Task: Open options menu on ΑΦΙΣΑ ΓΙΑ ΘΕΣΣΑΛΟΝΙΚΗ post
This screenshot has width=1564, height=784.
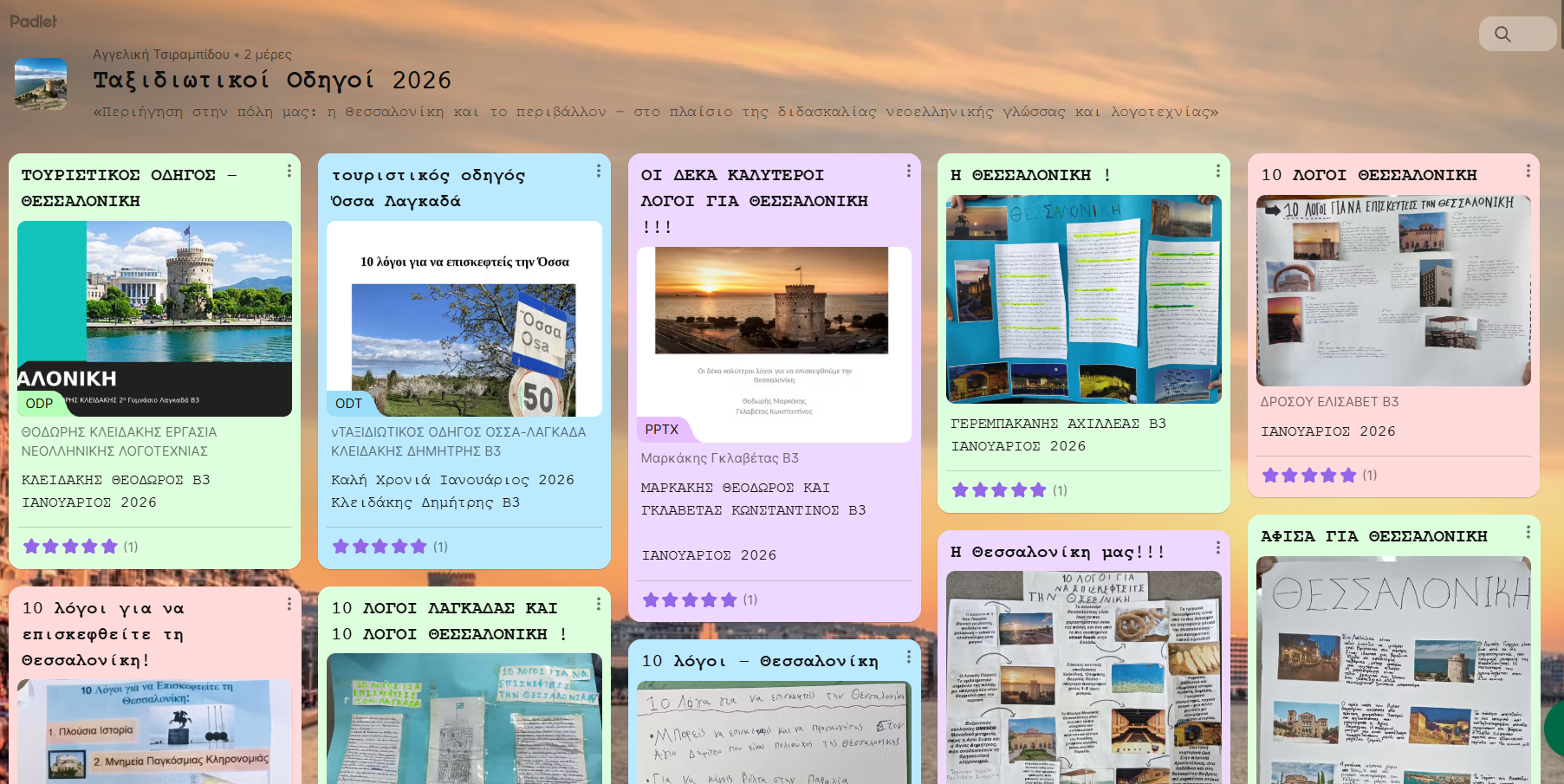Action: [1527, 534]
